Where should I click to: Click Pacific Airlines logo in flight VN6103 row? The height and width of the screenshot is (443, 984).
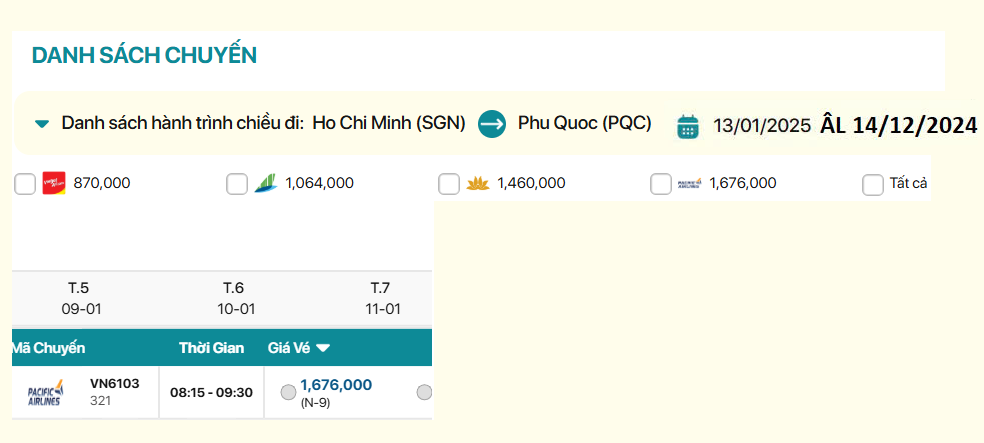pyautogui.click(x=45, y=393)
